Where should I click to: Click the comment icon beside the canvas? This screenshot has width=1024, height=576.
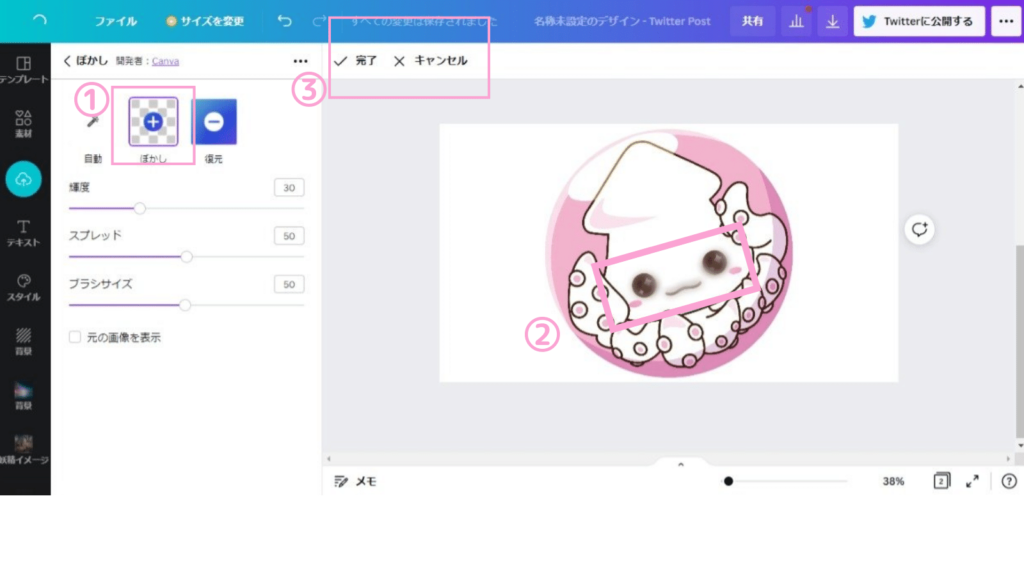920,229
